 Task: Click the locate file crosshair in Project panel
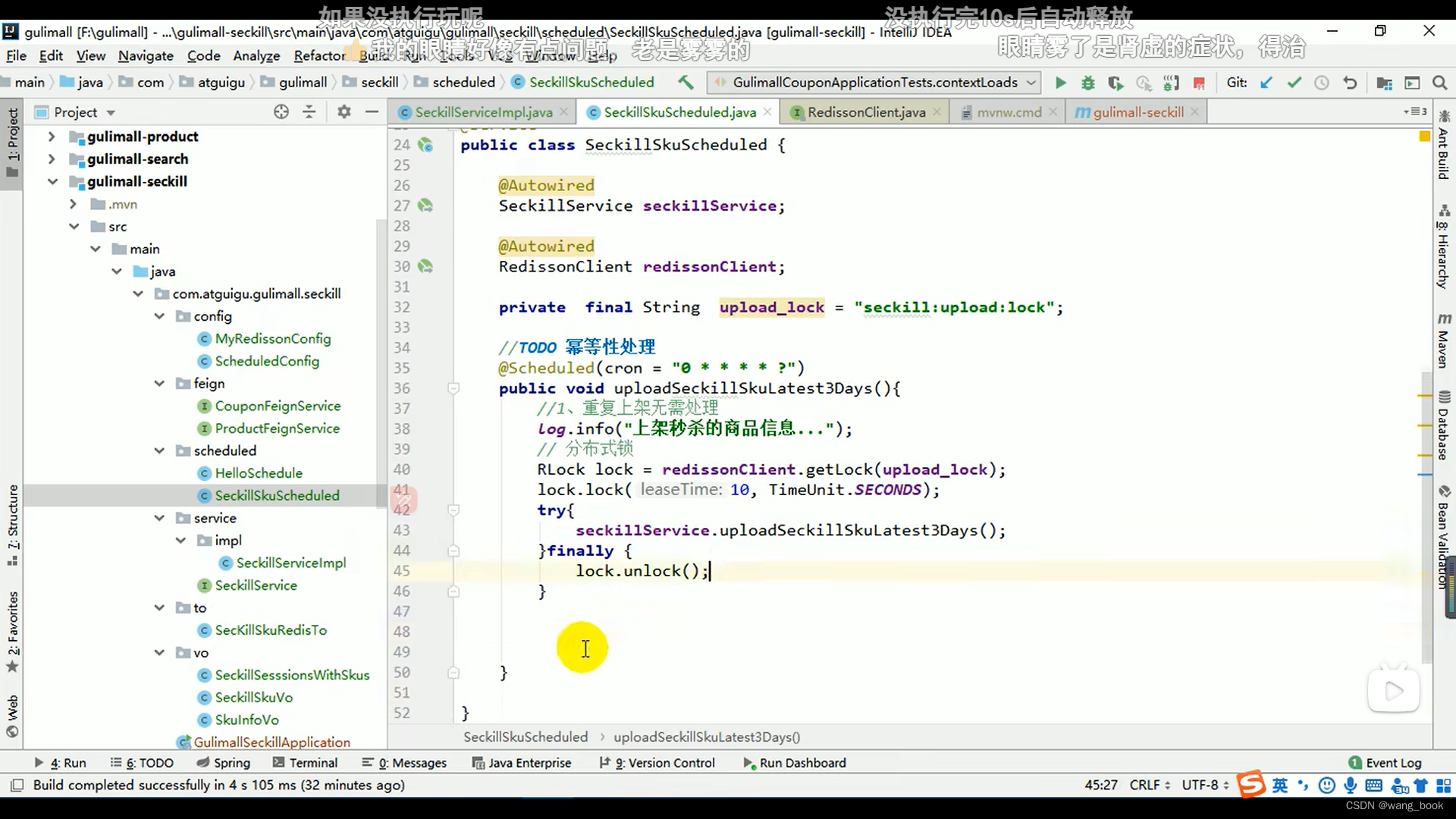281,112
